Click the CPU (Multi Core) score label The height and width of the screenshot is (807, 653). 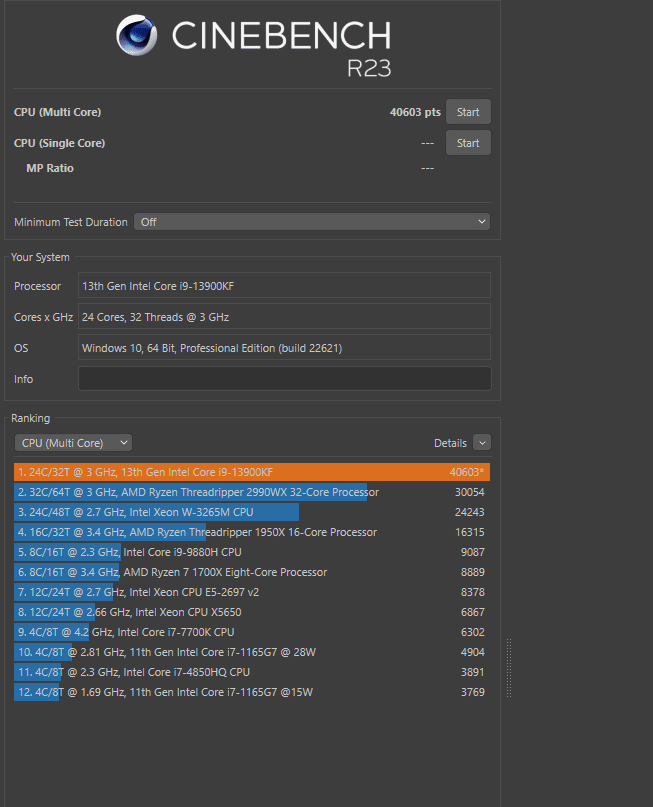click(x=57, y=112)
